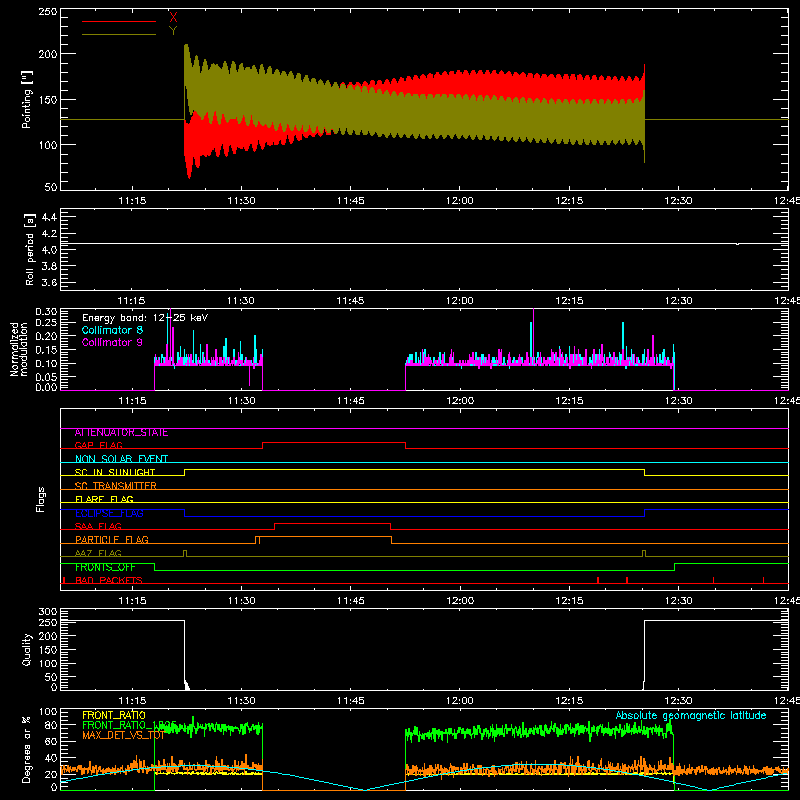800x800 pixels.
Task: Click the 12:00 time label under the Pointing plot
Action: coord(460,201)
